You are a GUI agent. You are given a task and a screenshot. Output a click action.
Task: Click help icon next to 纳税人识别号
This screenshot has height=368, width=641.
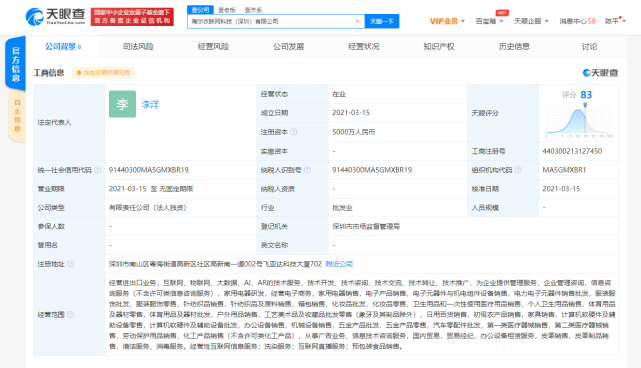coord(307,170)
